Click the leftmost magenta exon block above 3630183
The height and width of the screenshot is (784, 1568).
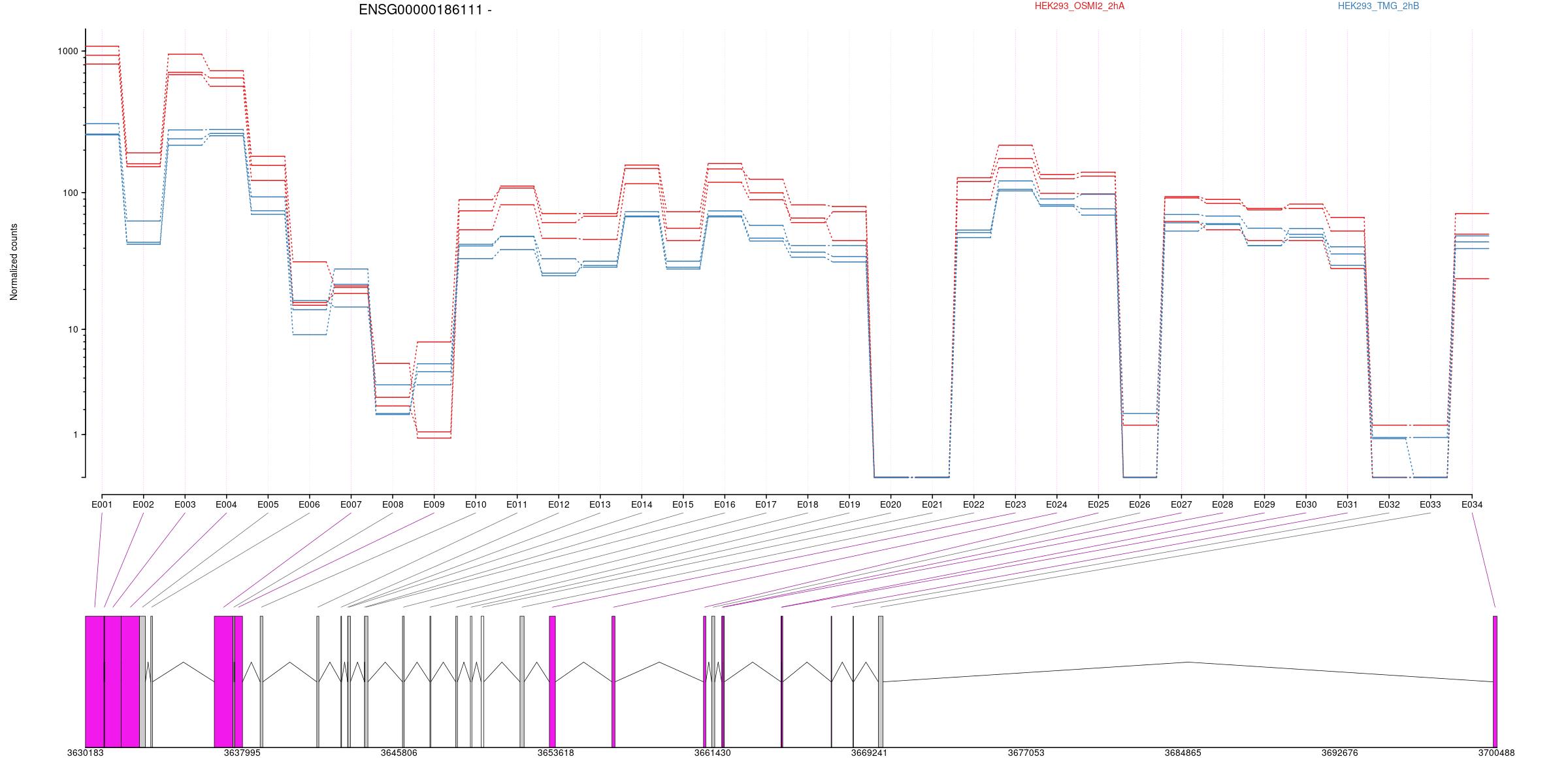95,681
